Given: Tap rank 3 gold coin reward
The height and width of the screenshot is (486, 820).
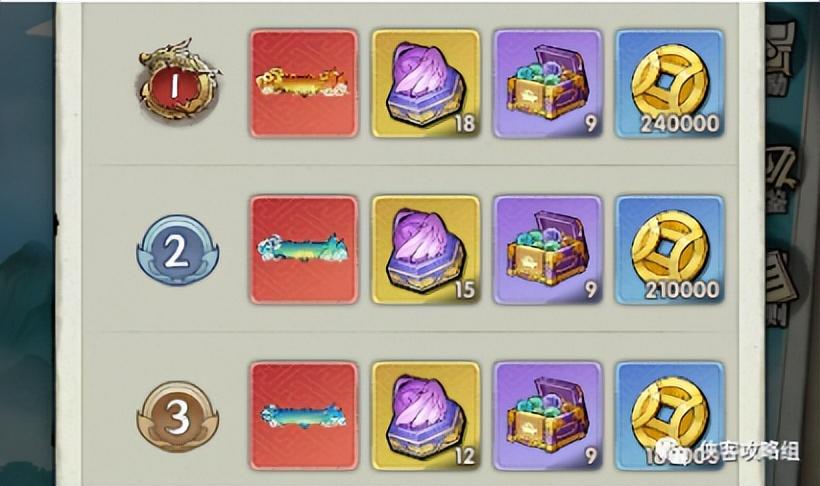Looking at the screenshot, I should click(x=670, y=416).
